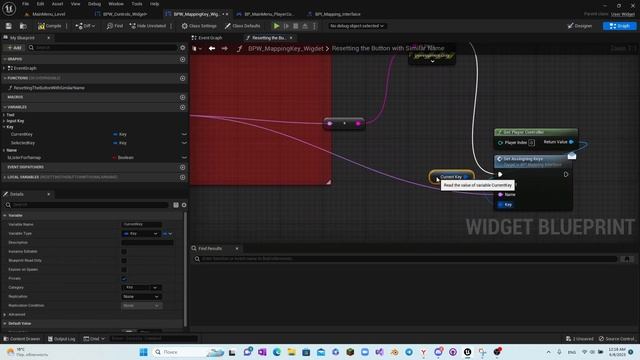Click the Current Key variable node
Screen dimensions: 640x360
pos(451,177)
